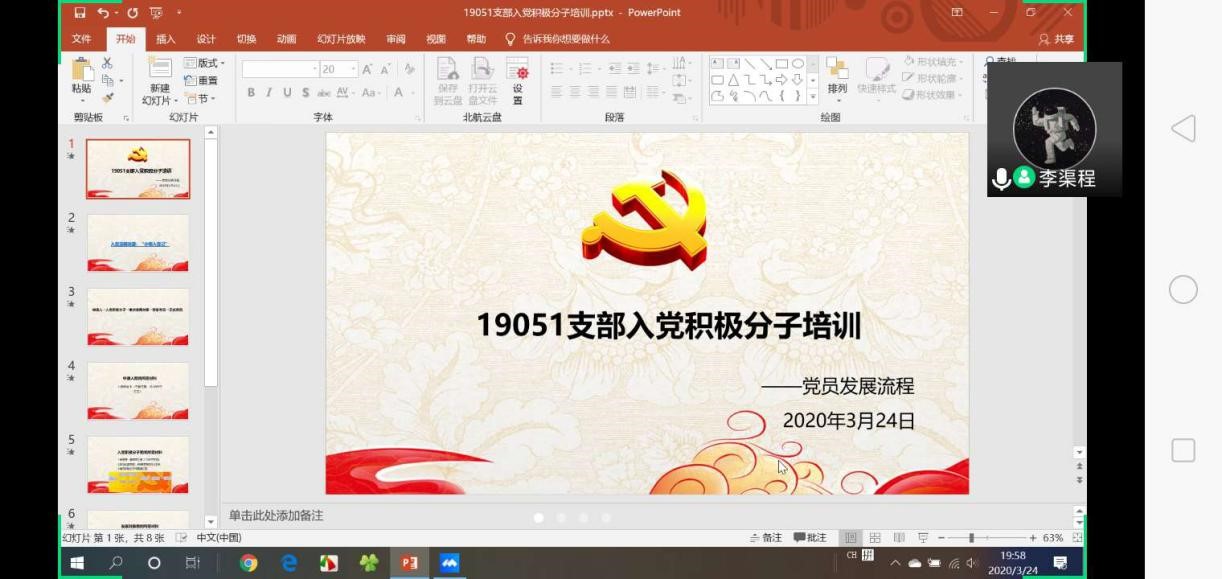Click the Save icon in quick access toolbar
Viewport: 1222px width, 579px height.
tap(80, 13)
